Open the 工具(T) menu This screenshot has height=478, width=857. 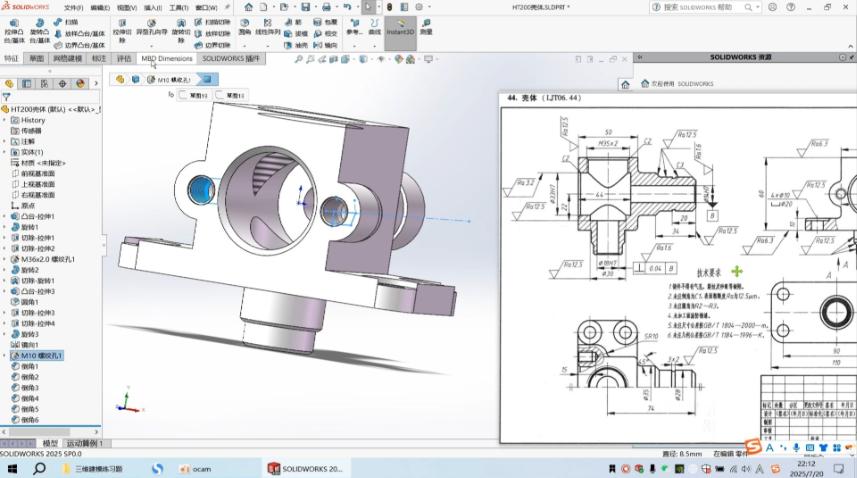pos(179,8)
